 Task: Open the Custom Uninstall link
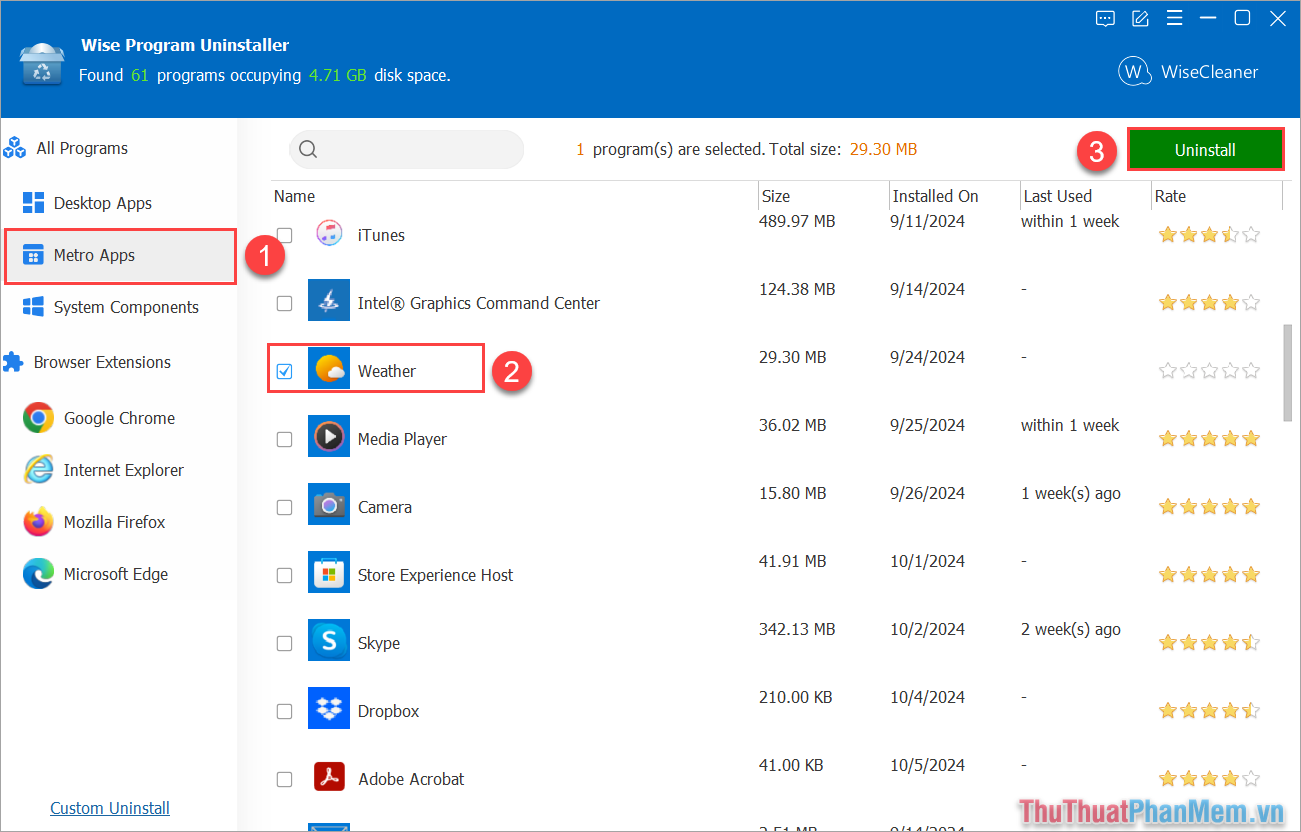(109, 807)
